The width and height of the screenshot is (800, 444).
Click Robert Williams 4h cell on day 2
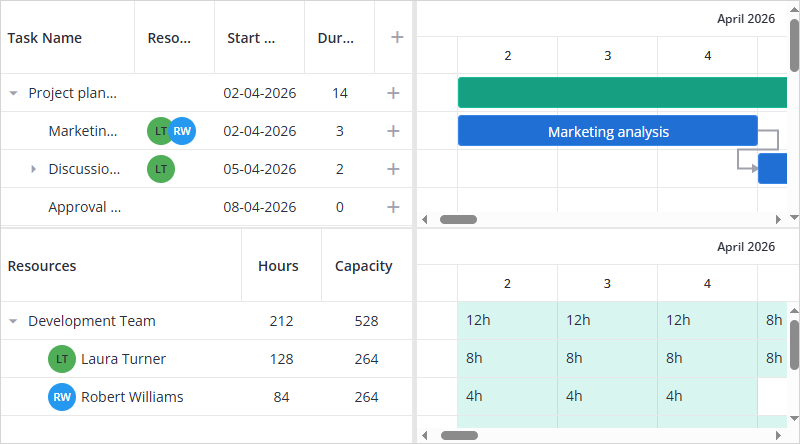tap(508, 397)
